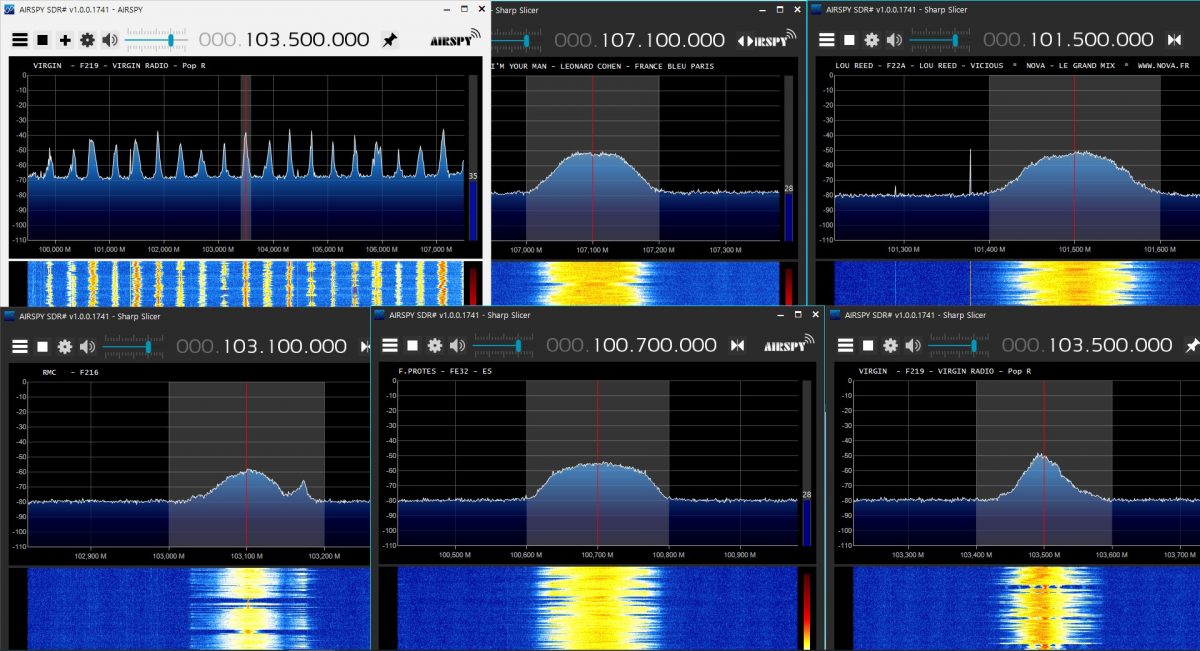Close the 107.100.000 Sharp Slicer window
This screenshot has height=651, width=1200.
coord(797,9)
